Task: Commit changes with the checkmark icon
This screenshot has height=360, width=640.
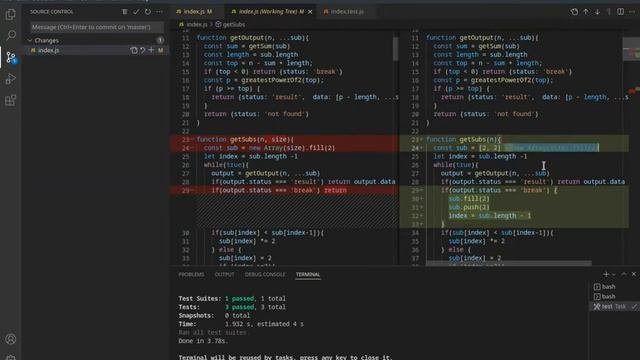Action: 136,12
